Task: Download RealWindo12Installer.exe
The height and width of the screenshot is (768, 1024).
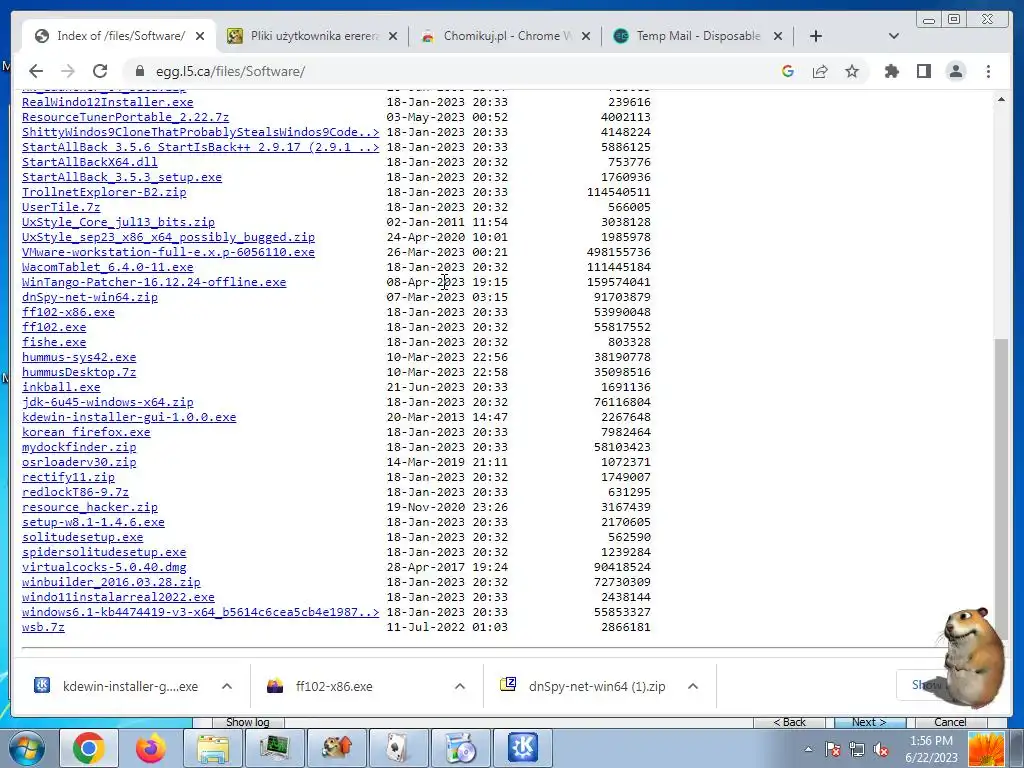Action: (x=108, y=102)
